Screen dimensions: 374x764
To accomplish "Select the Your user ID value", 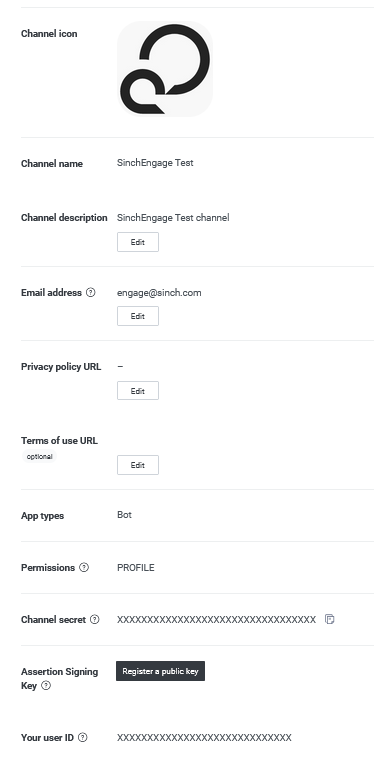I will pyautogui.click(x=204, y=737).
